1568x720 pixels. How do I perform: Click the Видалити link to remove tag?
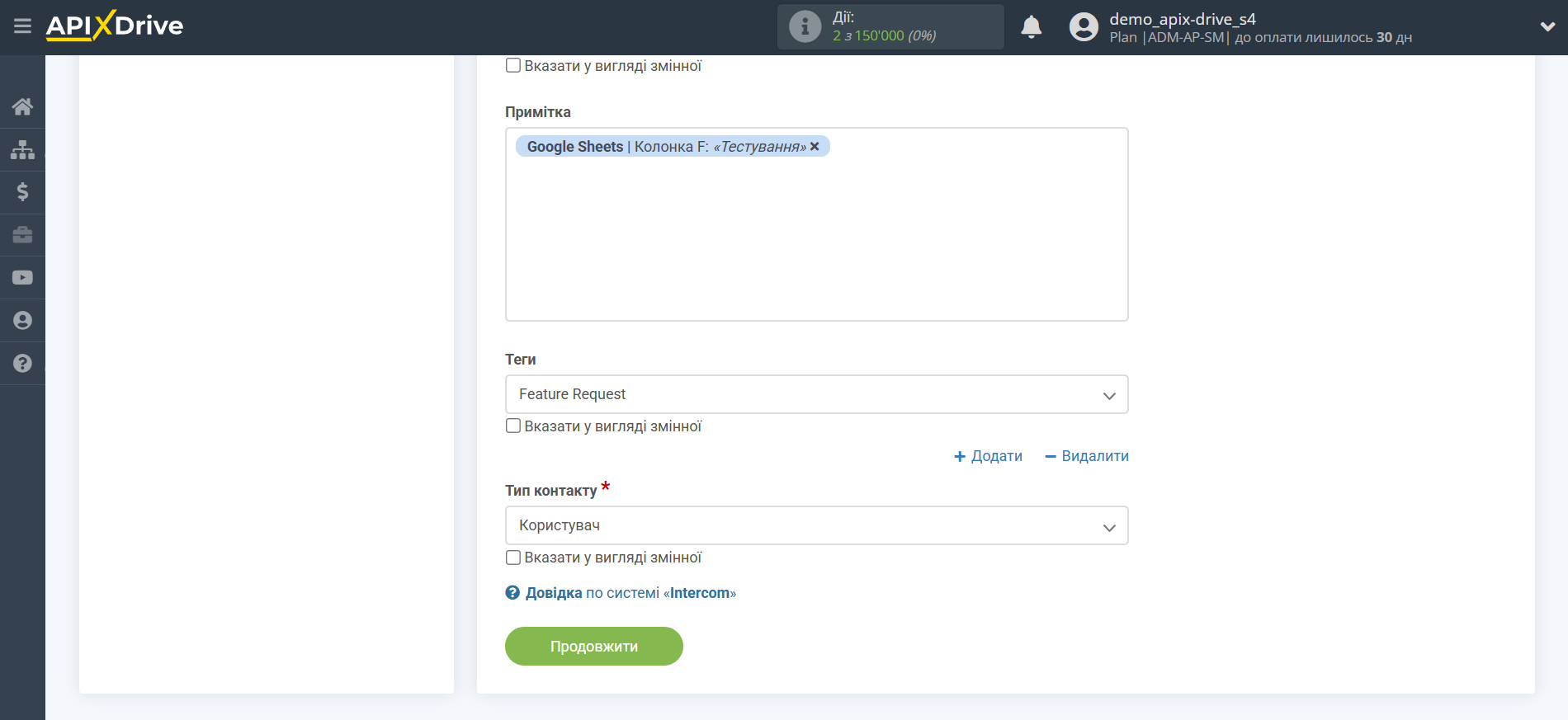point(1086,456)
